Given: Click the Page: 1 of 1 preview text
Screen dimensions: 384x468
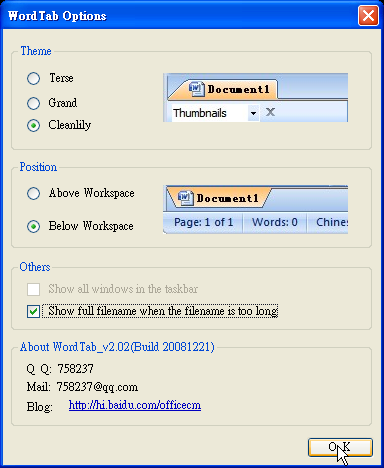Looking at the screenshot, I should pyautogui.click(x=203, y=222).
